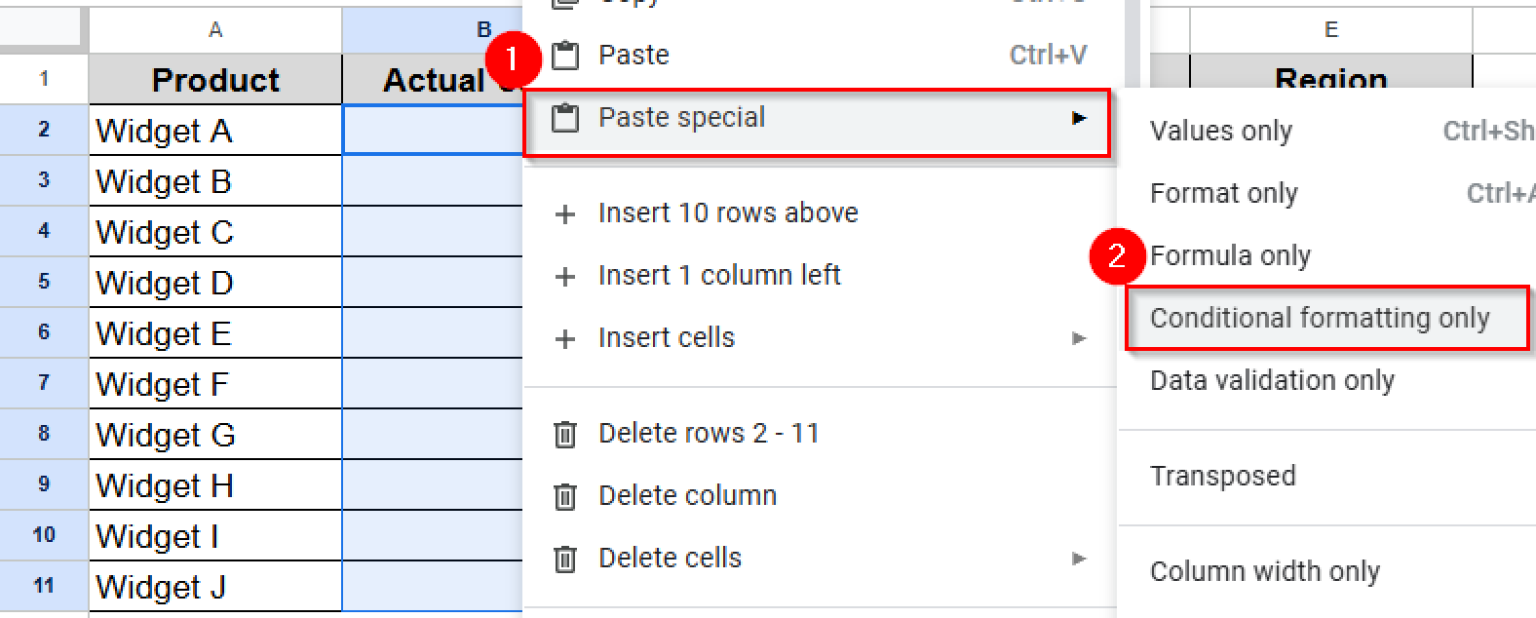This screenshot has width=1536, height=618.
Task: Choose Column width only option
Action: click(1265, 572)
